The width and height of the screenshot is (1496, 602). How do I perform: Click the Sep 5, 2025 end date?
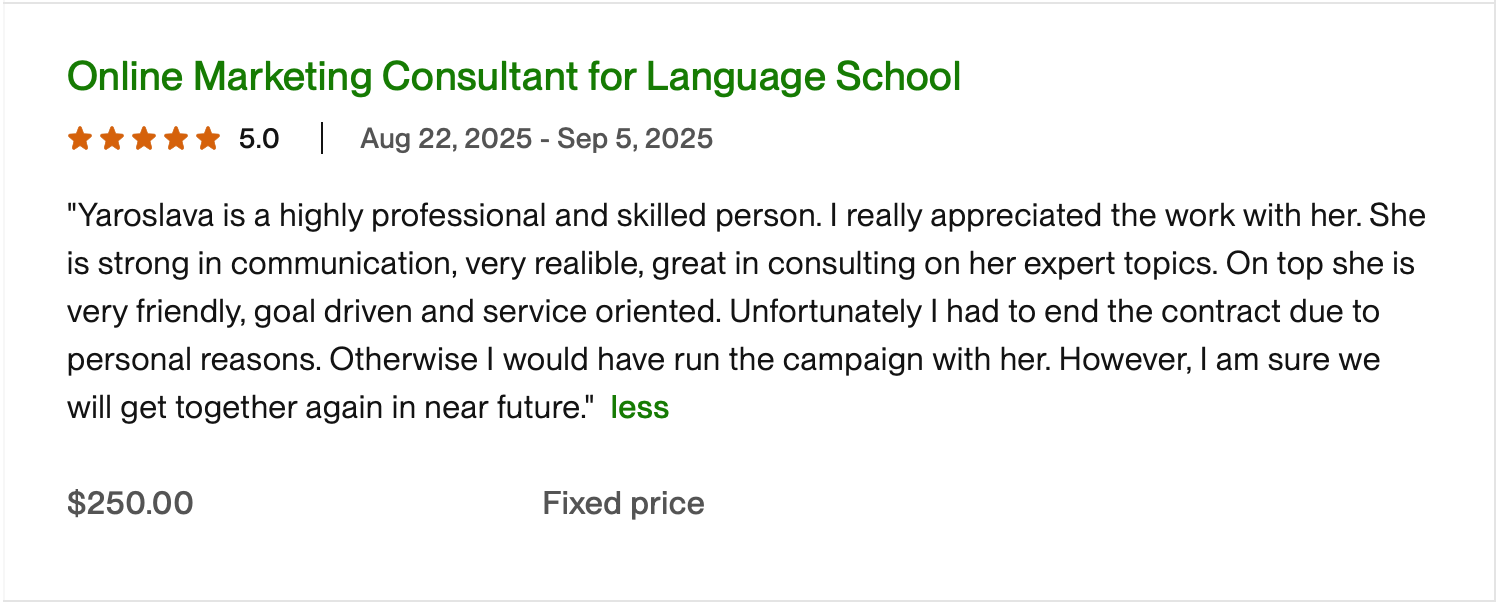pos(635,139)
